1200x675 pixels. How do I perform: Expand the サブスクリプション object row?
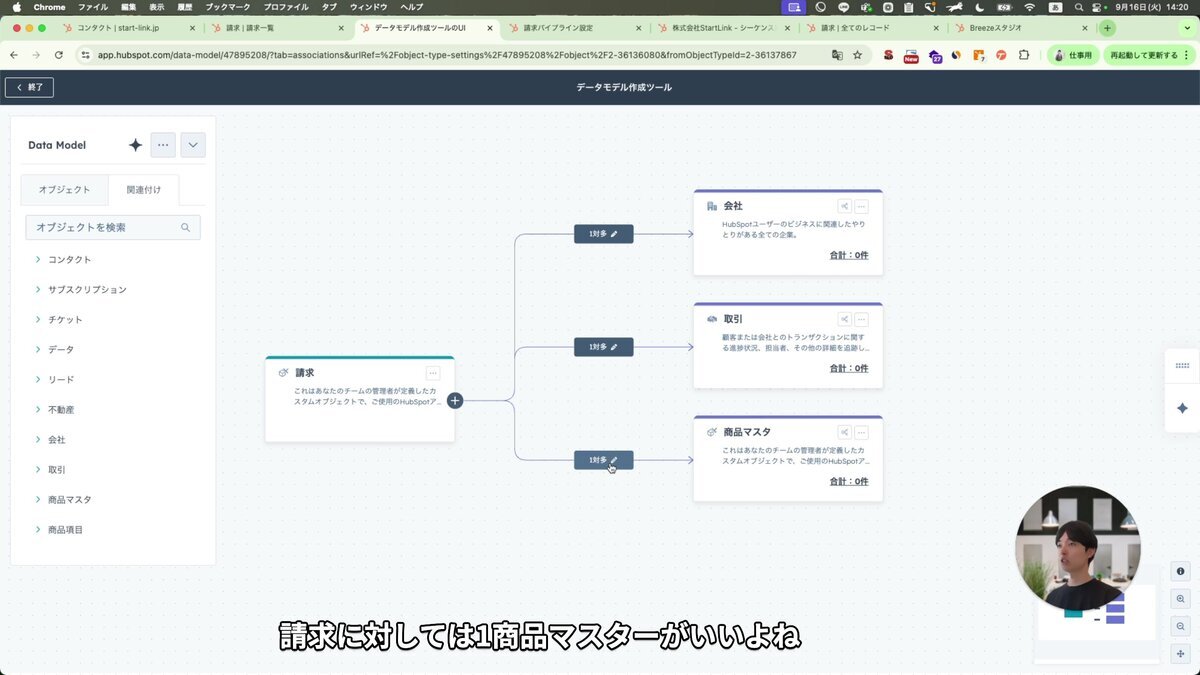tap(38, 290)
